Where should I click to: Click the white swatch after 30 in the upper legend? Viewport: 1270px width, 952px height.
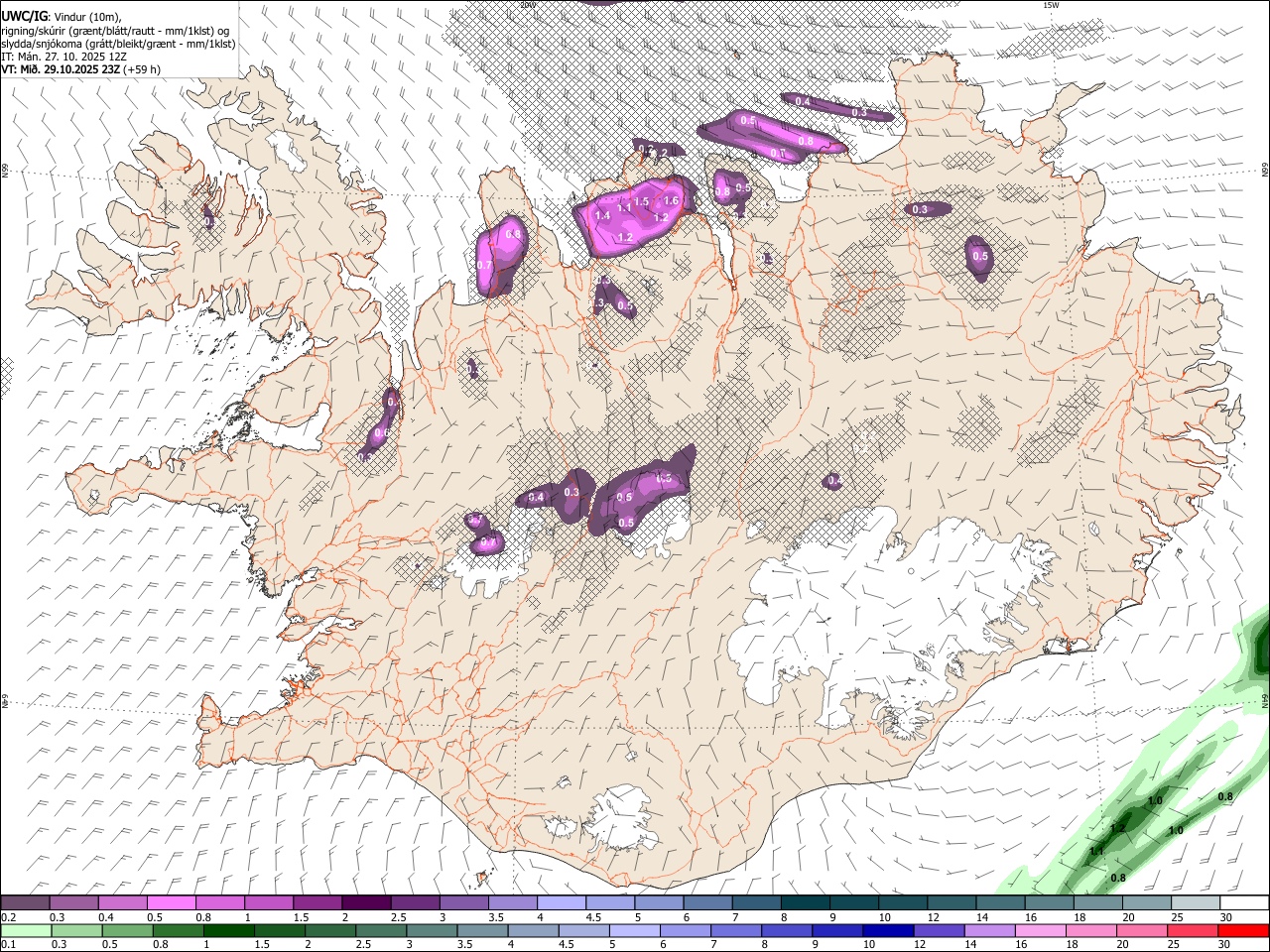(1243, 902)
